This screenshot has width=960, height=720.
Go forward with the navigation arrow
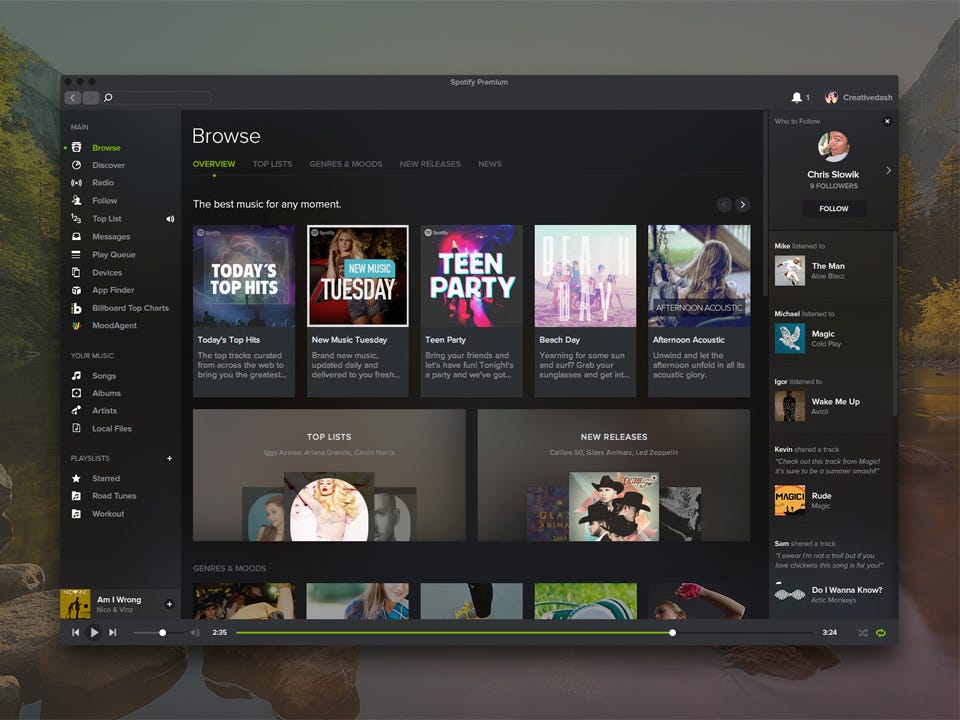pyautogui.click(x=91, y=97)
